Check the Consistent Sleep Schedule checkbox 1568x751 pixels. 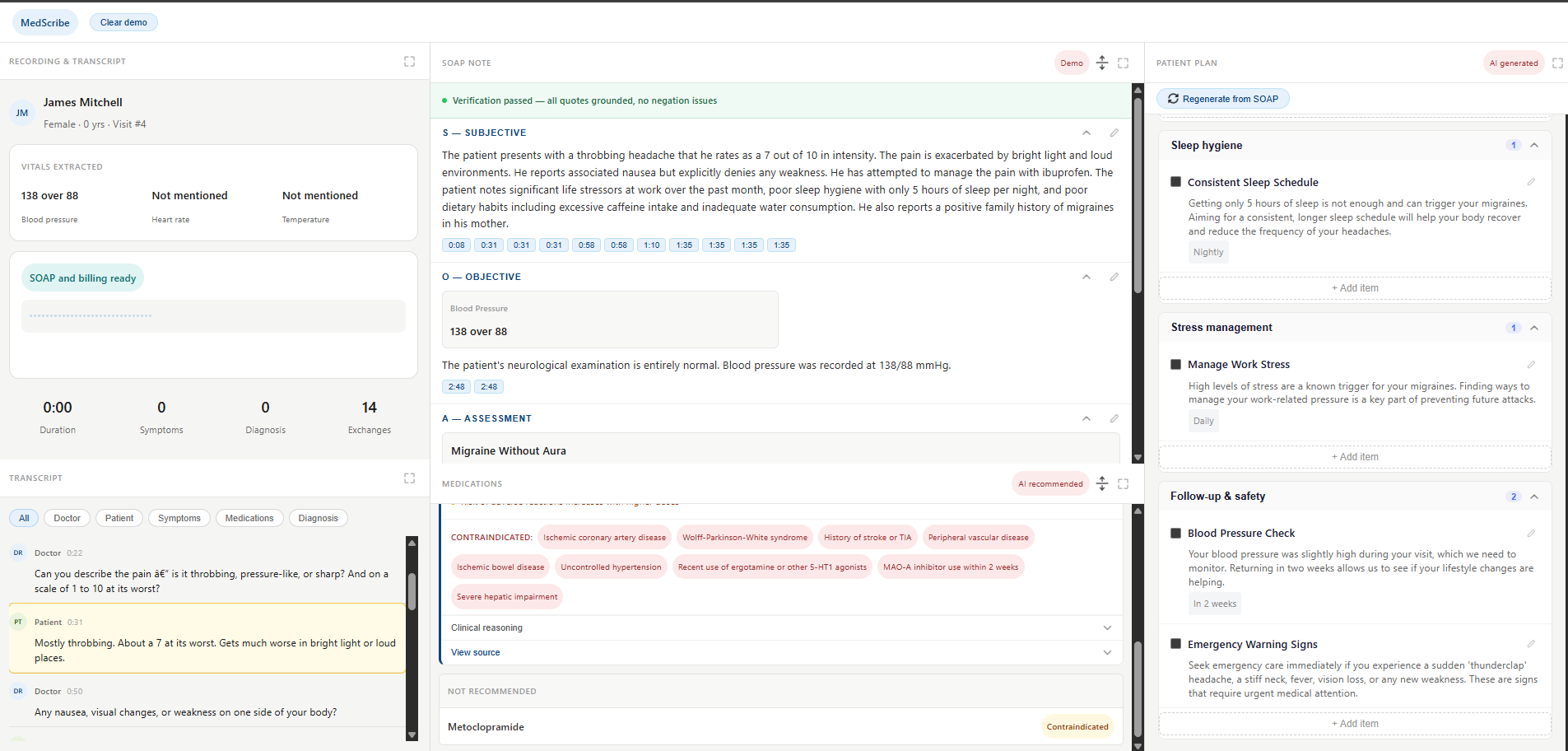coord(1175,182)
